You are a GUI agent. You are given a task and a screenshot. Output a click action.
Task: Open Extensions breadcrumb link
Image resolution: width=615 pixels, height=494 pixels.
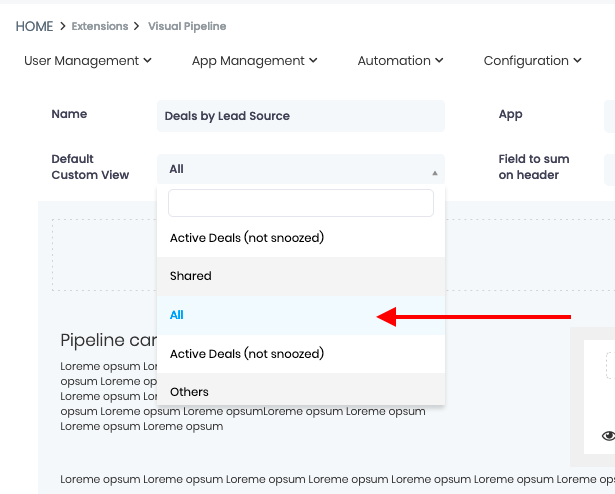point(100,26)
